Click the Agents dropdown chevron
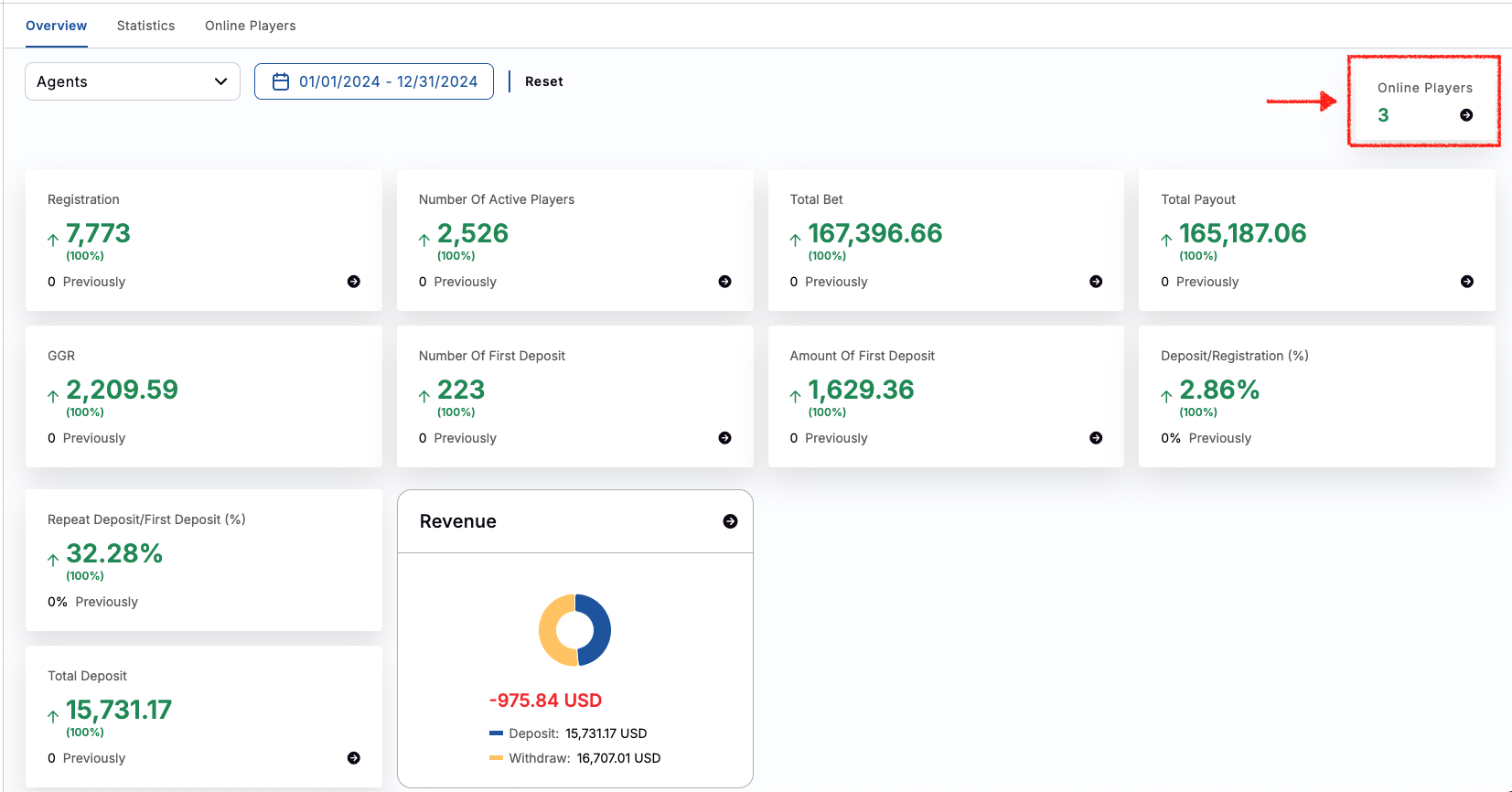This screenshot has height=792, width=1512. click(220, 81)
